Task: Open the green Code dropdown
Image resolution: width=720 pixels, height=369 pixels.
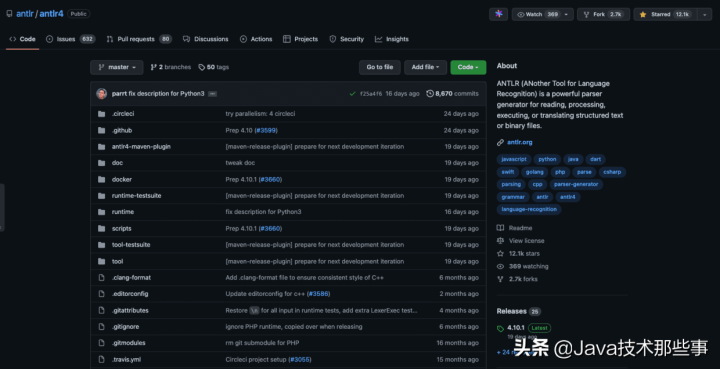Action: [x=468, y=67]
